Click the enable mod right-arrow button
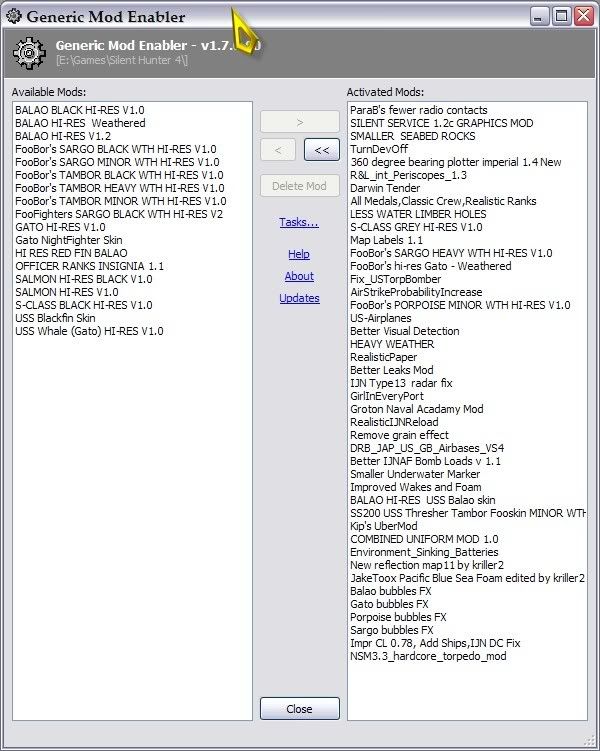This screenshot has height=751, width=600. point(299,122)
